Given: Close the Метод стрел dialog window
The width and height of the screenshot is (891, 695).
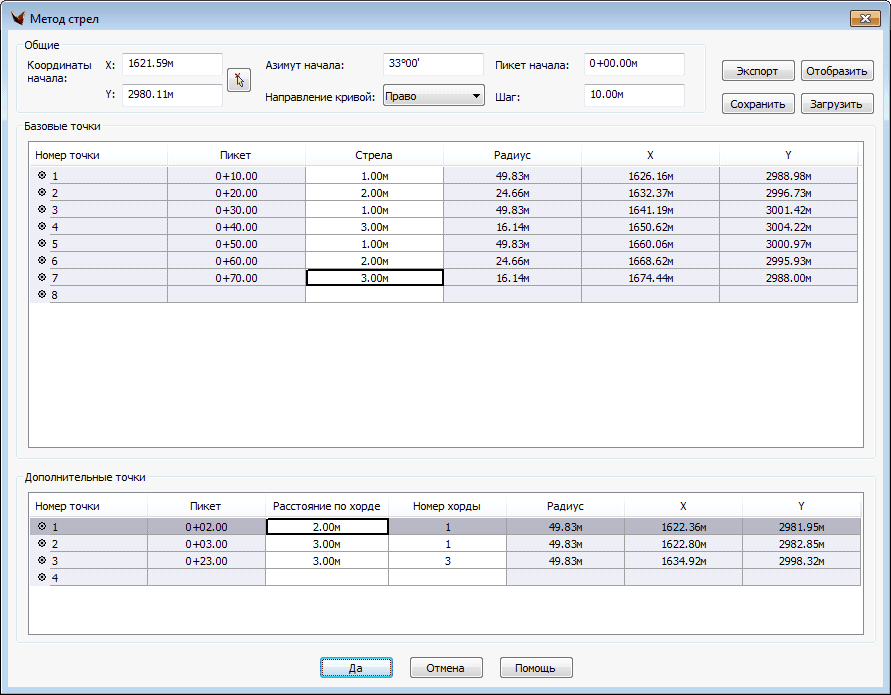Looking at the screenshot, I should [864, 19].
